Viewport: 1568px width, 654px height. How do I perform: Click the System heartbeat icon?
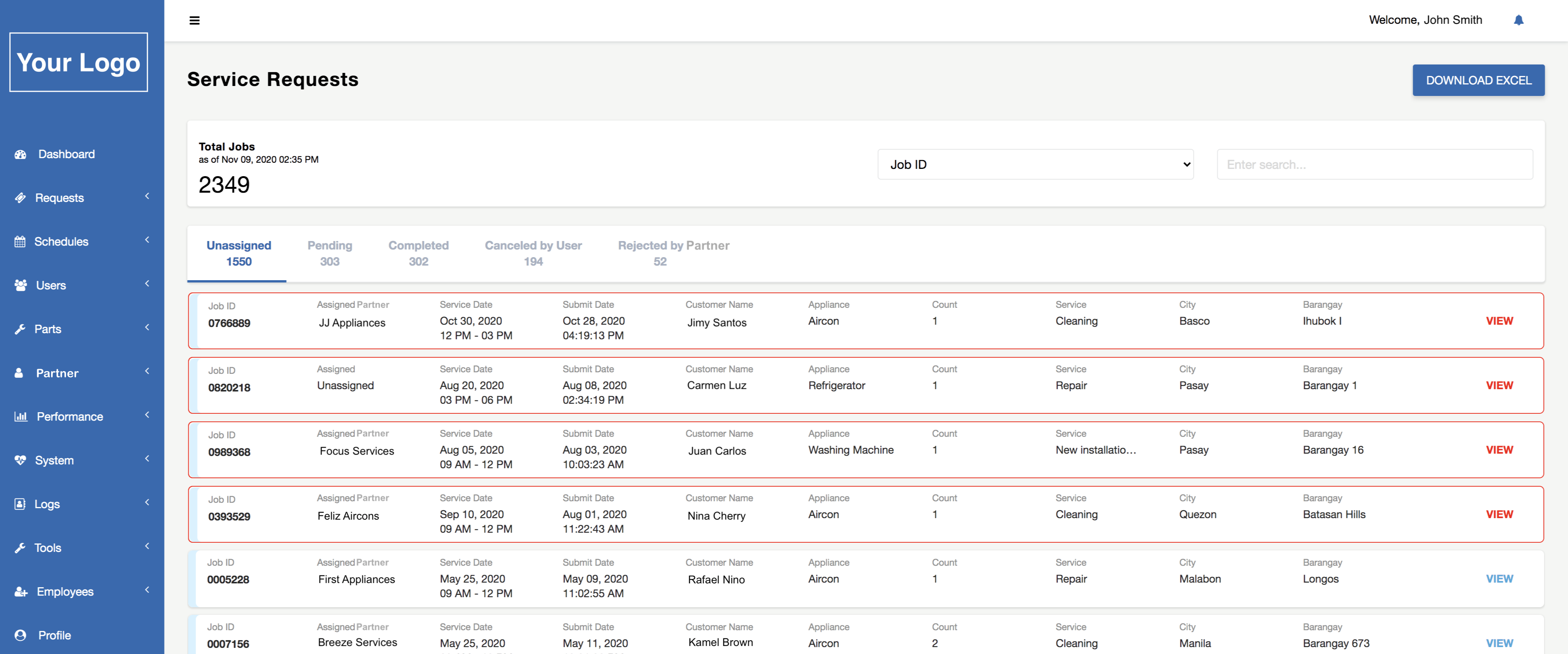pyautogui.click(x=20, y=461)
